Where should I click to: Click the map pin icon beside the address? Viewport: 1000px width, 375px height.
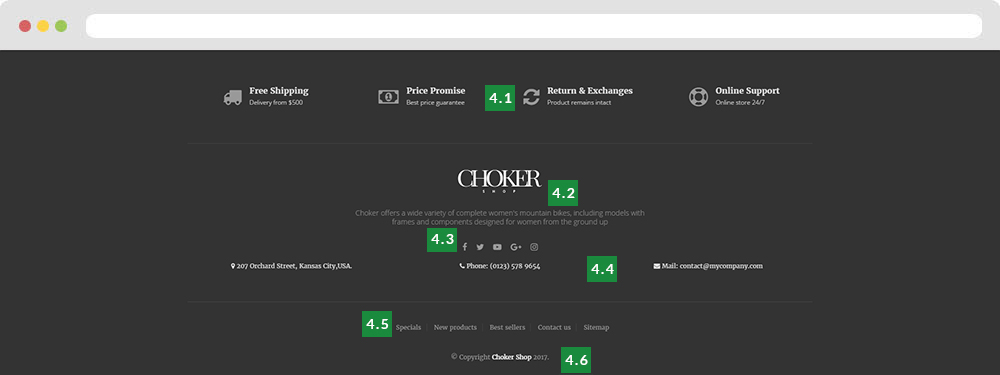coord(233,266)
